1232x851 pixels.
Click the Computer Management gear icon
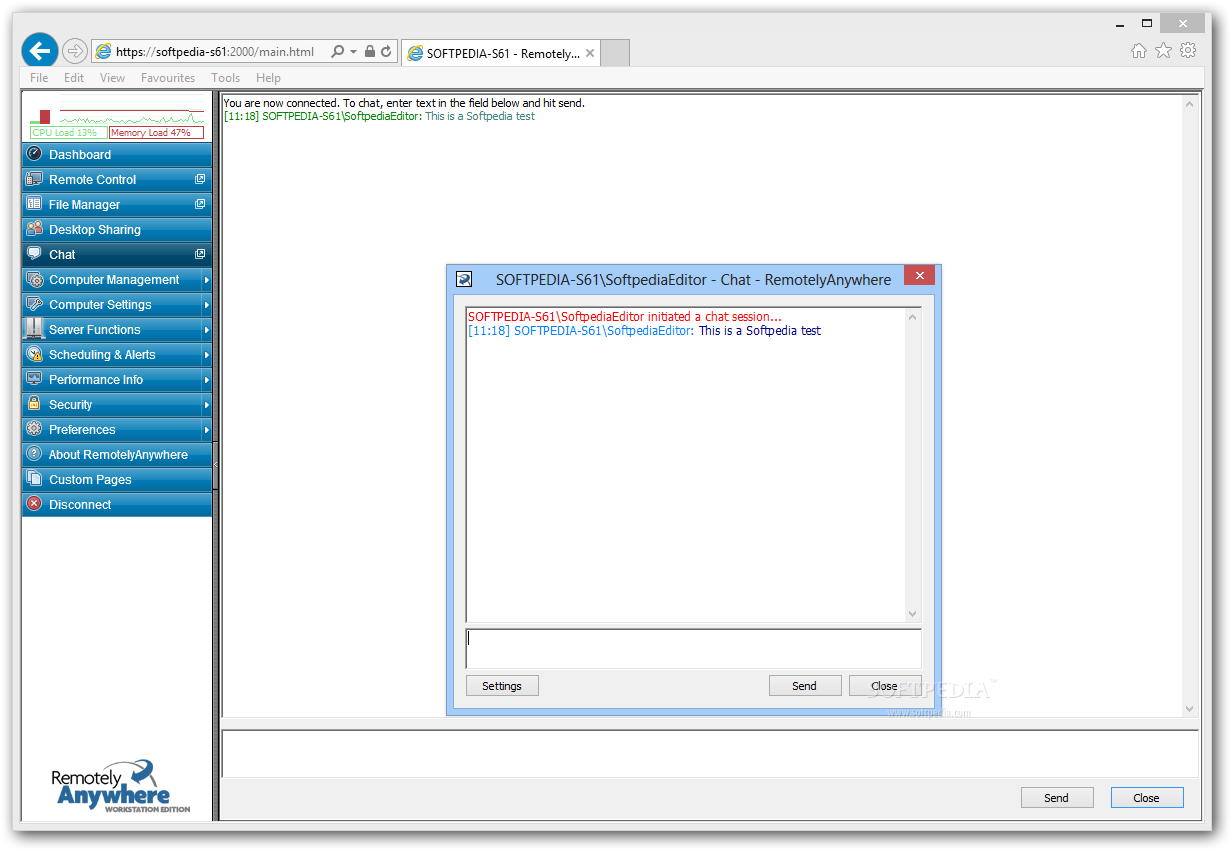(35, 279)
